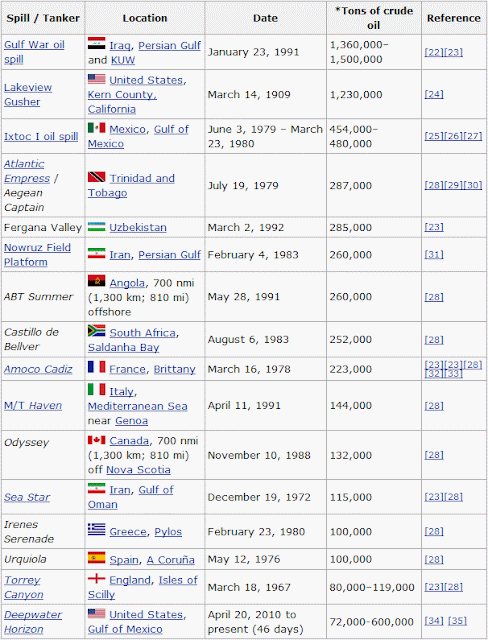The image size is (488, 640).
Task: Click the 'Irenes Serenade' tanker name
Action: point(29,531)
